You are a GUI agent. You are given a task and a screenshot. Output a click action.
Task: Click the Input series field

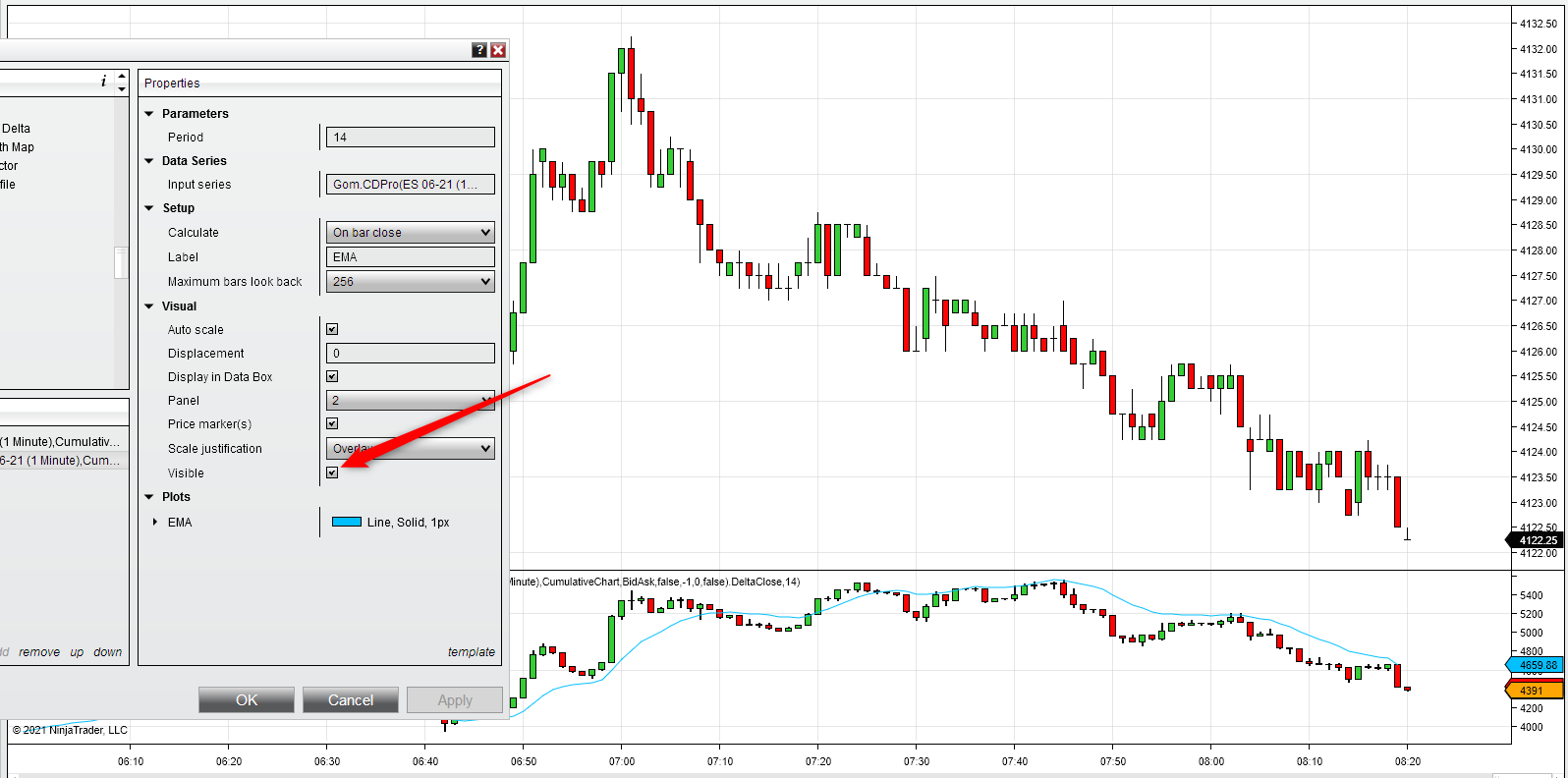coord(411,185)
